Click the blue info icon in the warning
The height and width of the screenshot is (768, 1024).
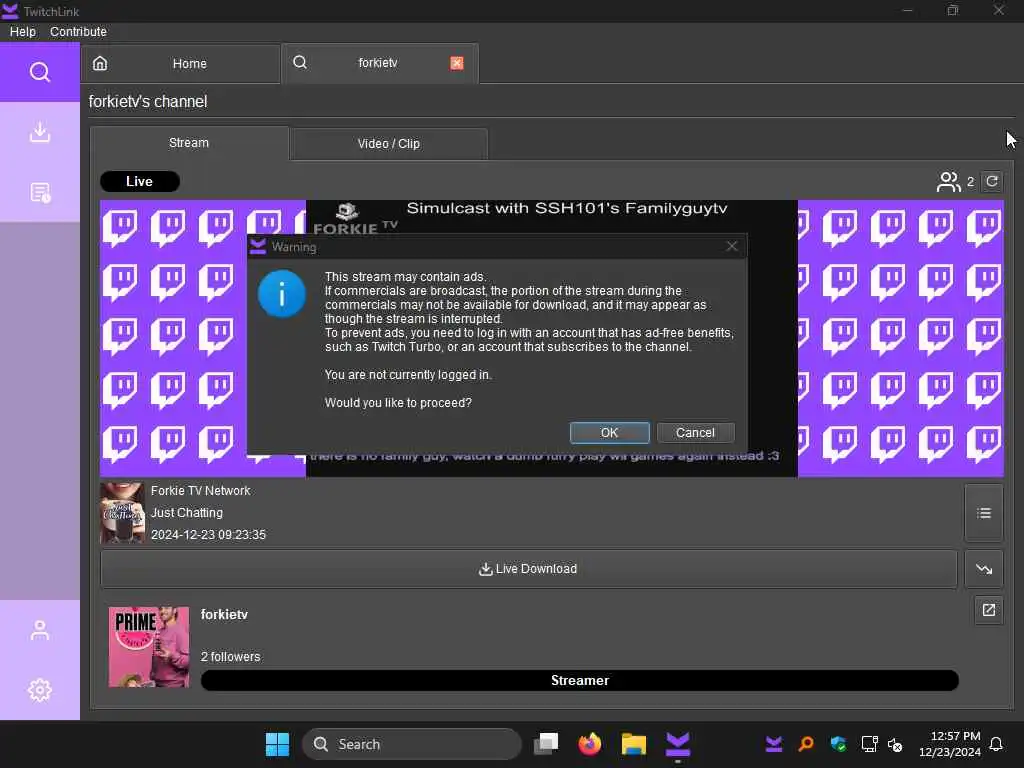[281, 295]
